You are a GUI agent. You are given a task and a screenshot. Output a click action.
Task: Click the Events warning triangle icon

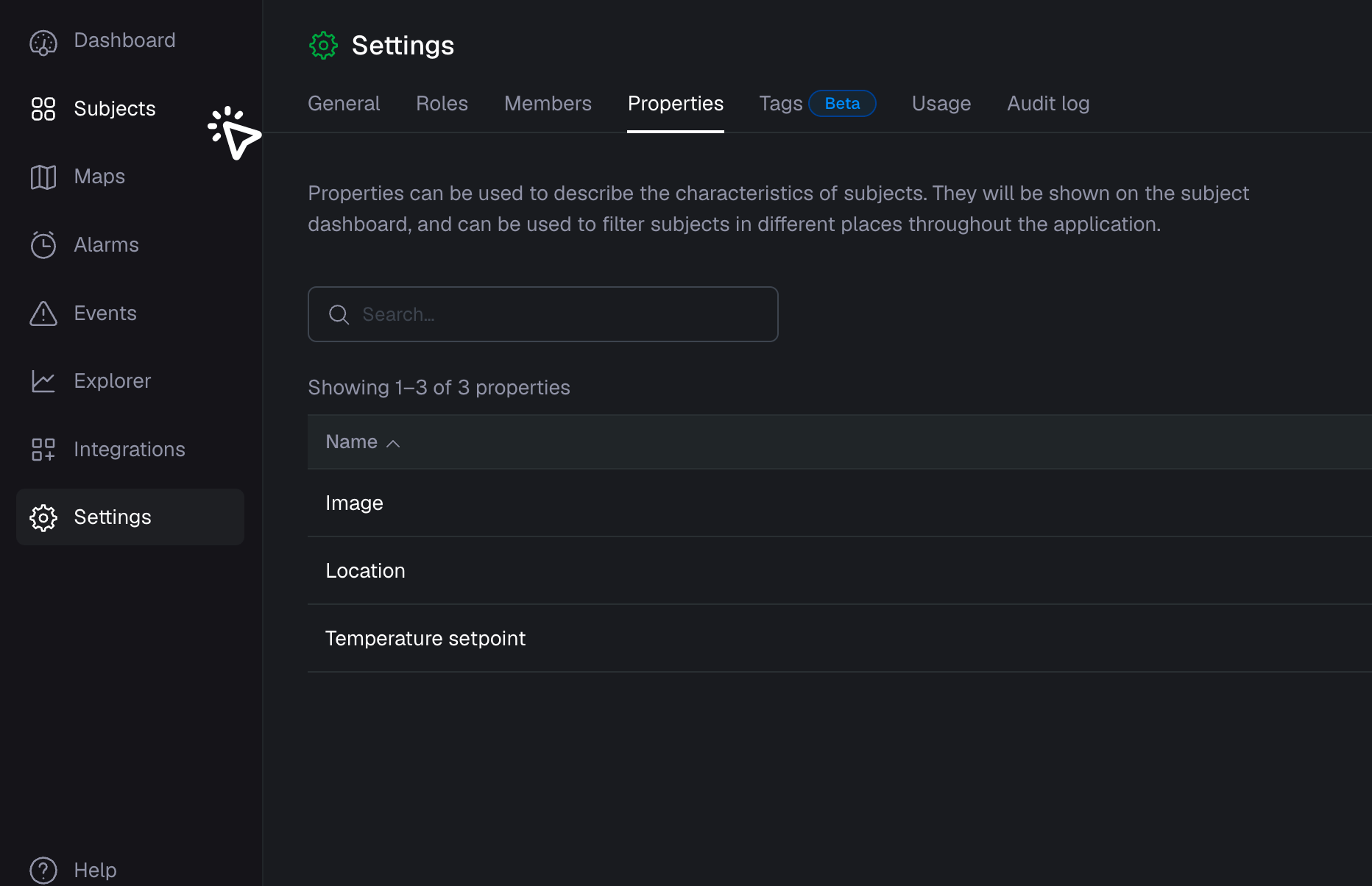43,313
